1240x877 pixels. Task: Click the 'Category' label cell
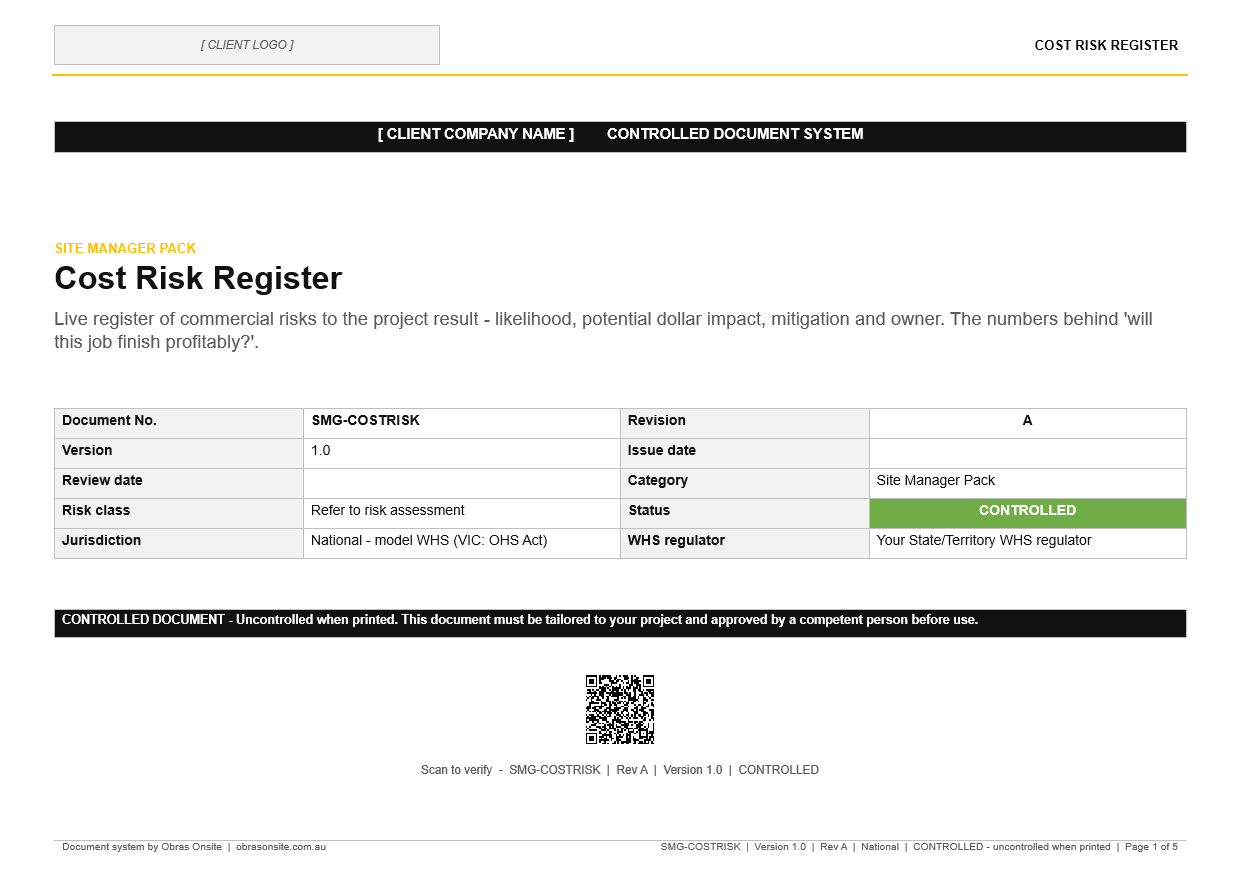tap(745, 483)
